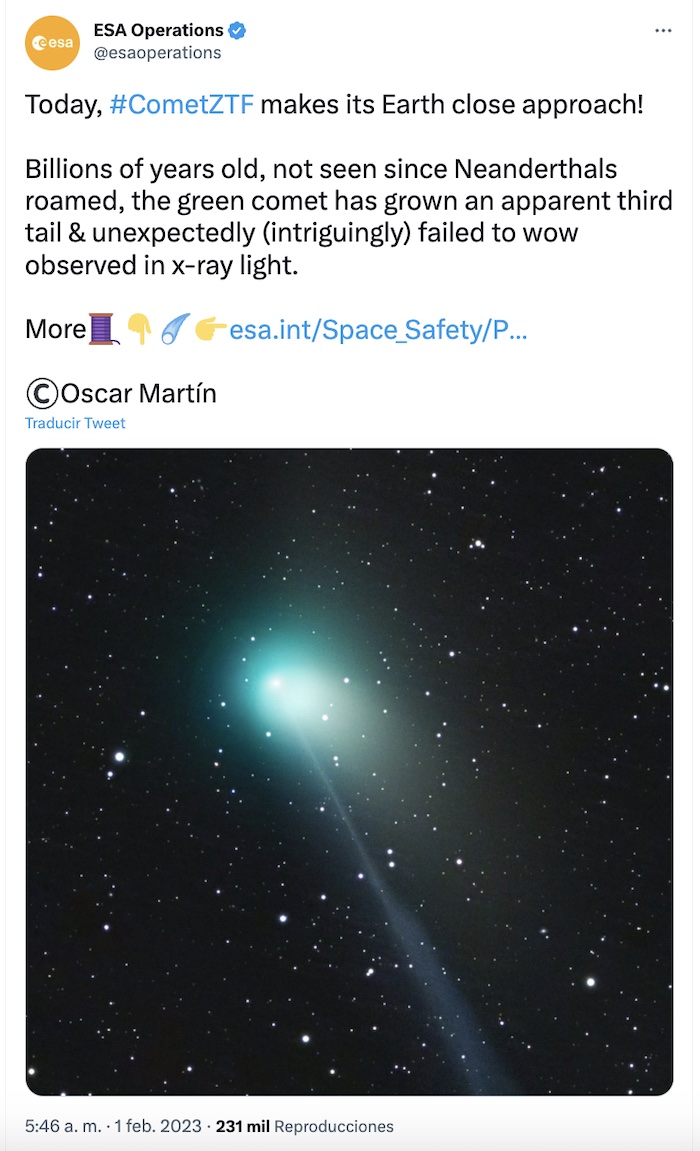Click the comet's bright nucleus in photo

[273, 683]
